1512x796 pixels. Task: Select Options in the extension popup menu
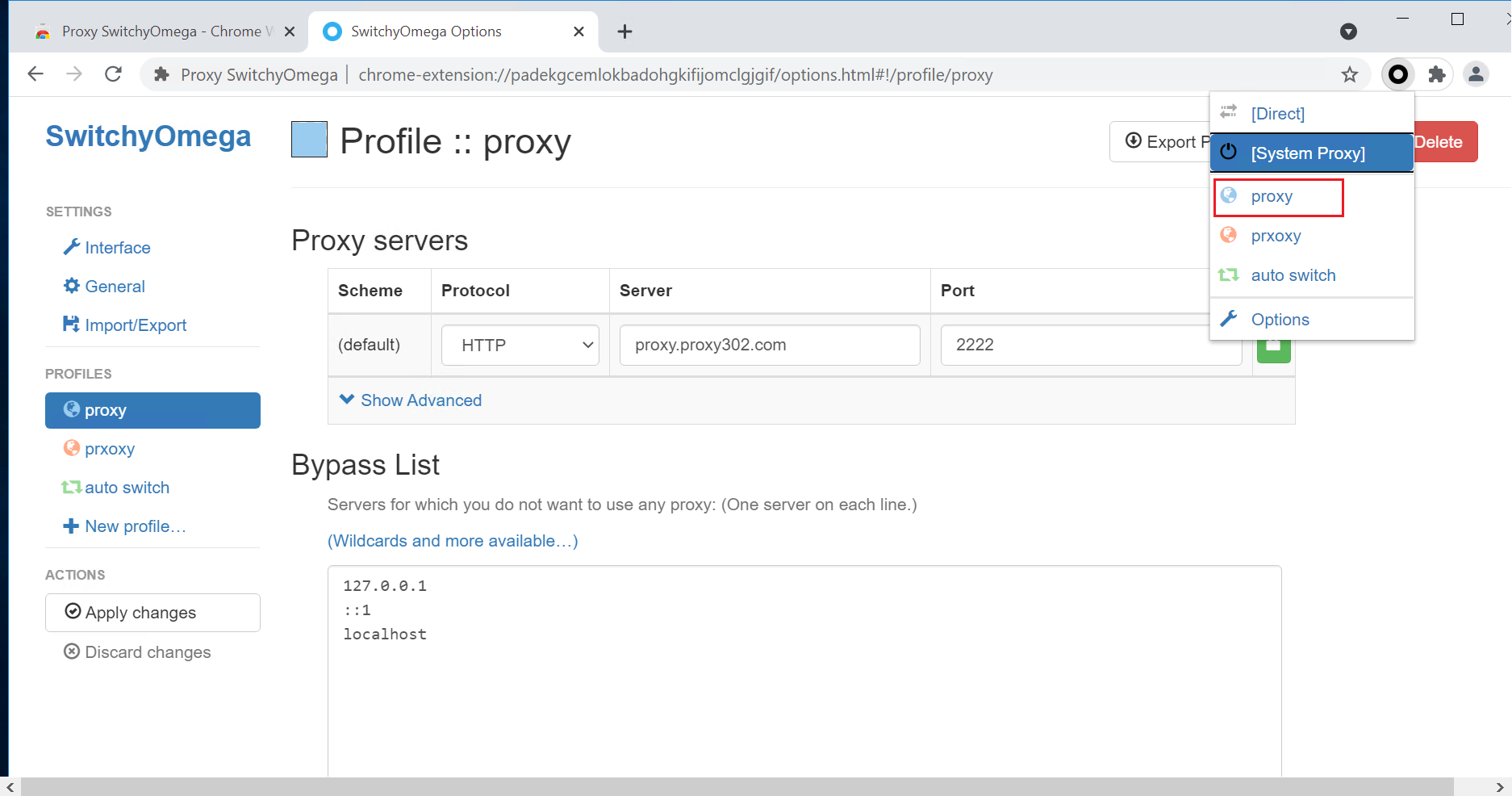[x=1280, y=319]
